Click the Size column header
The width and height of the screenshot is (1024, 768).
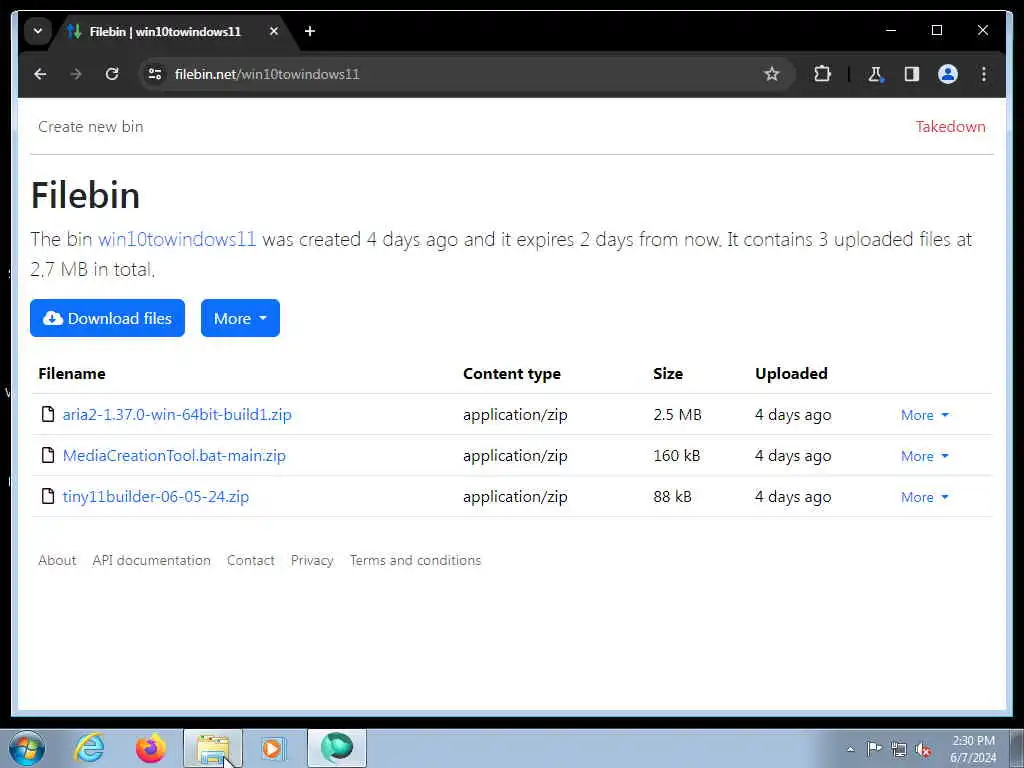pyautogui.click(x=668, y=374)
